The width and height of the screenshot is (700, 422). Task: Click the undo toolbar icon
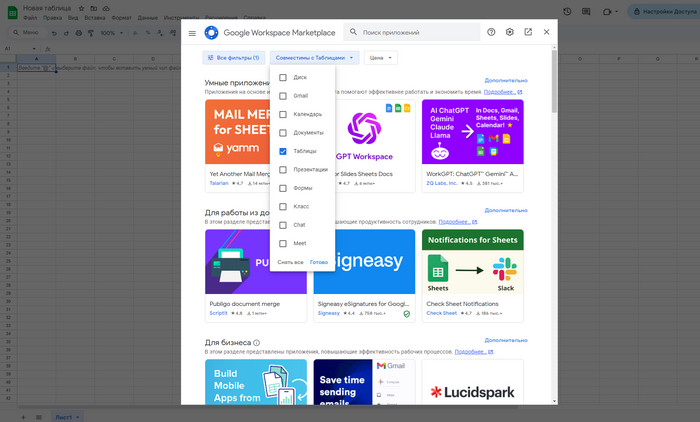click(x=54, y=33)
